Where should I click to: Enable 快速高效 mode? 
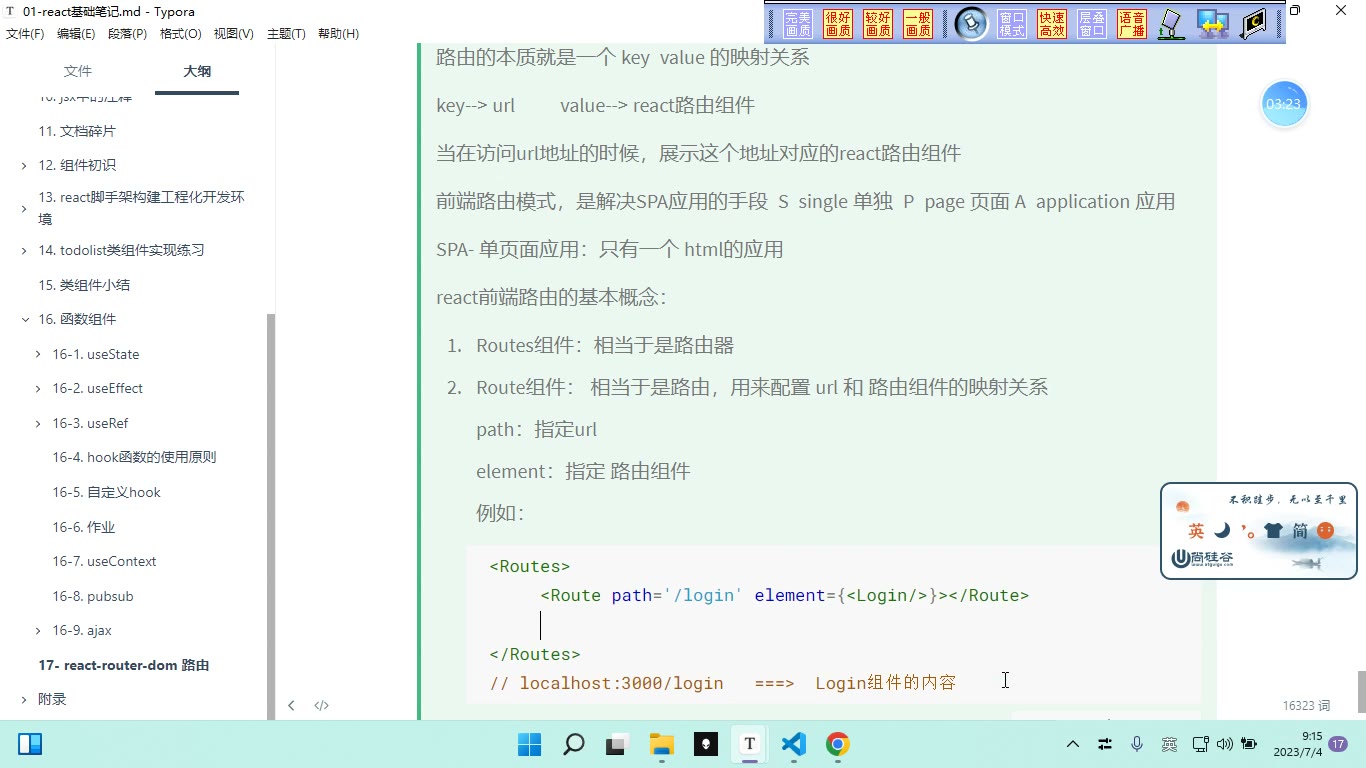(x=1052, y=24)
